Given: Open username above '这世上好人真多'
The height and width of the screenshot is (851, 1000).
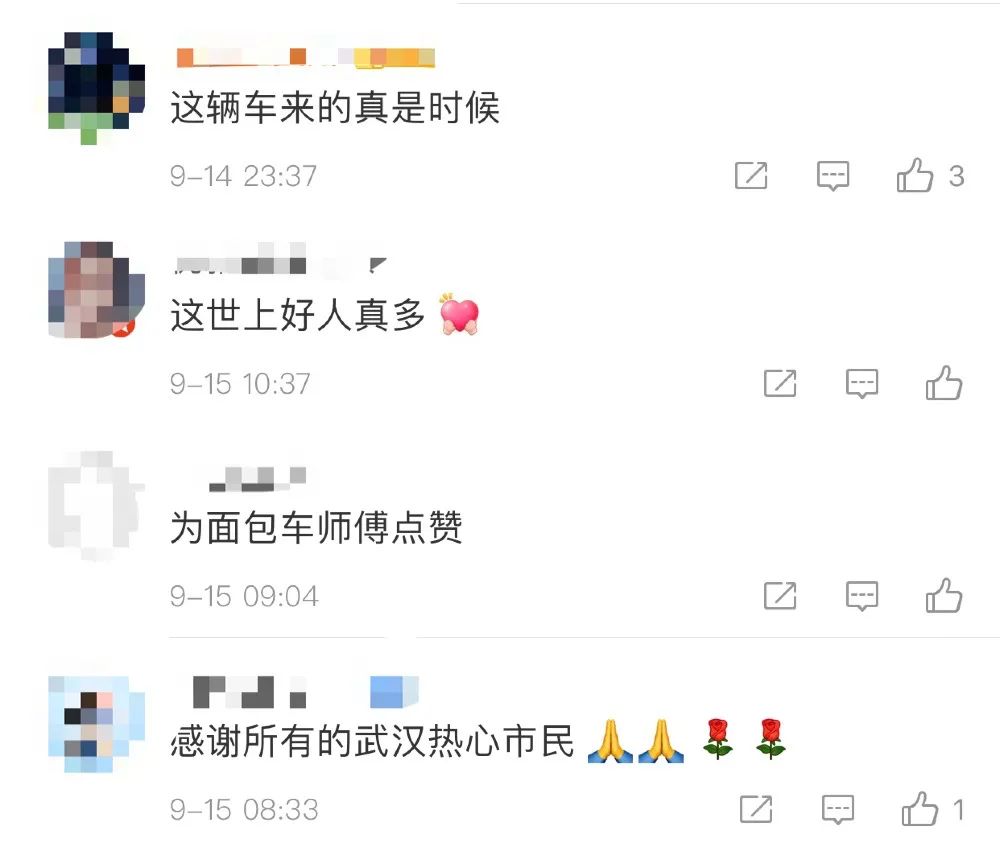Looking at the screenshot, I should [281, 263].
